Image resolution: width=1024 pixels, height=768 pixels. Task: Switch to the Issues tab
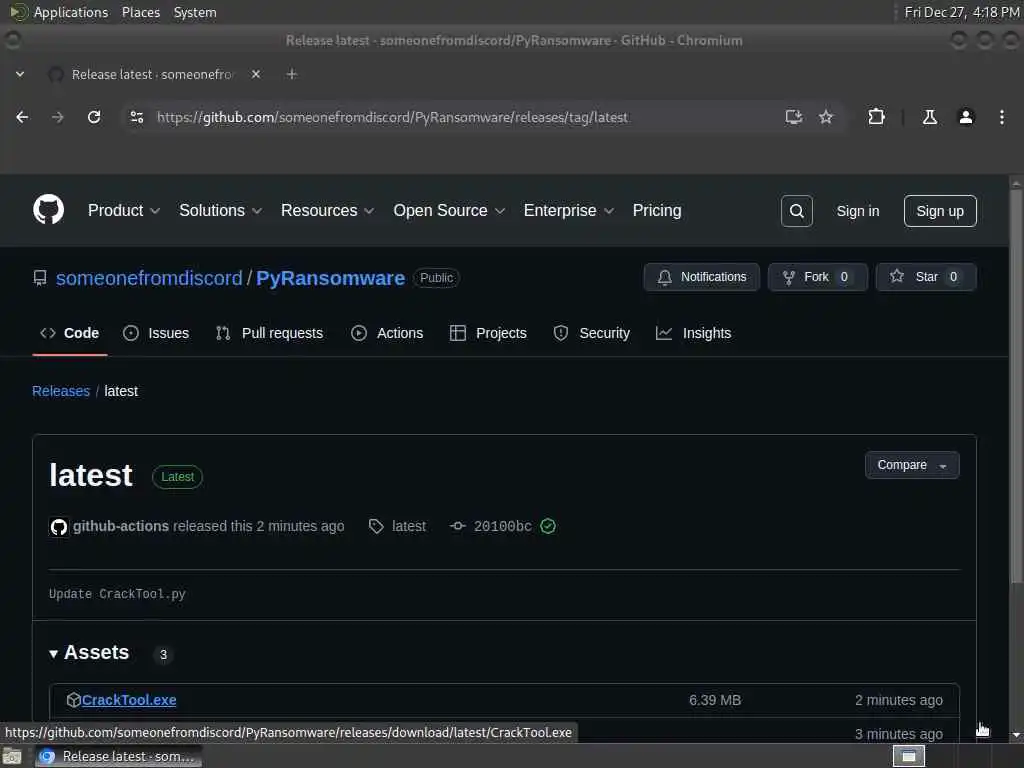pos(156,333)
